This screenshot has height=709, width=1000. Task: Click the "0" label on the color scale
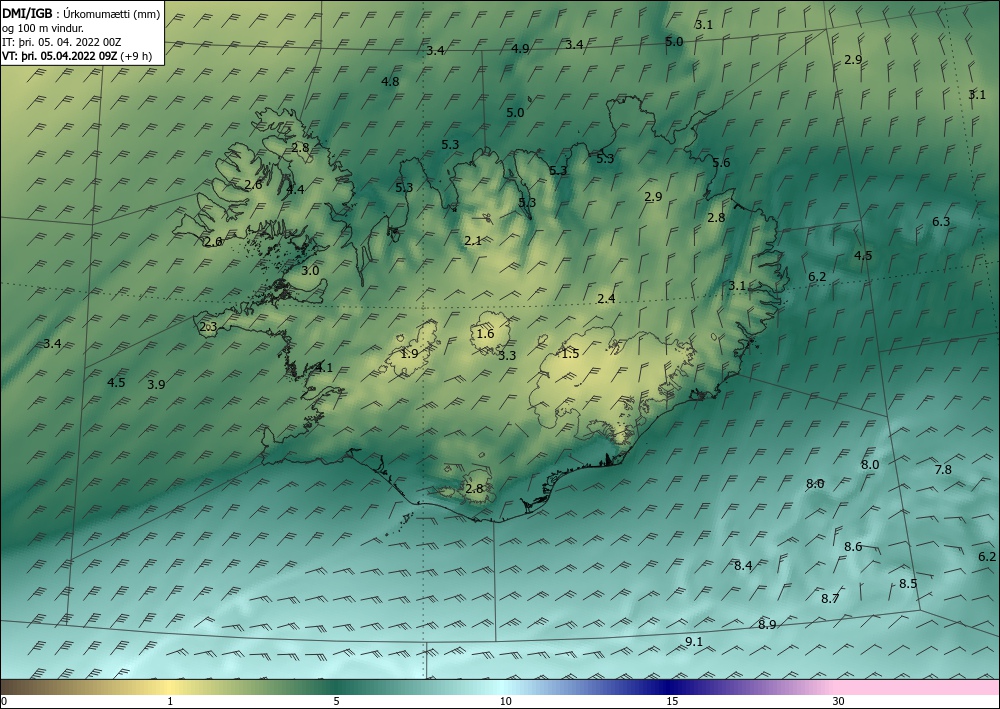4,701
